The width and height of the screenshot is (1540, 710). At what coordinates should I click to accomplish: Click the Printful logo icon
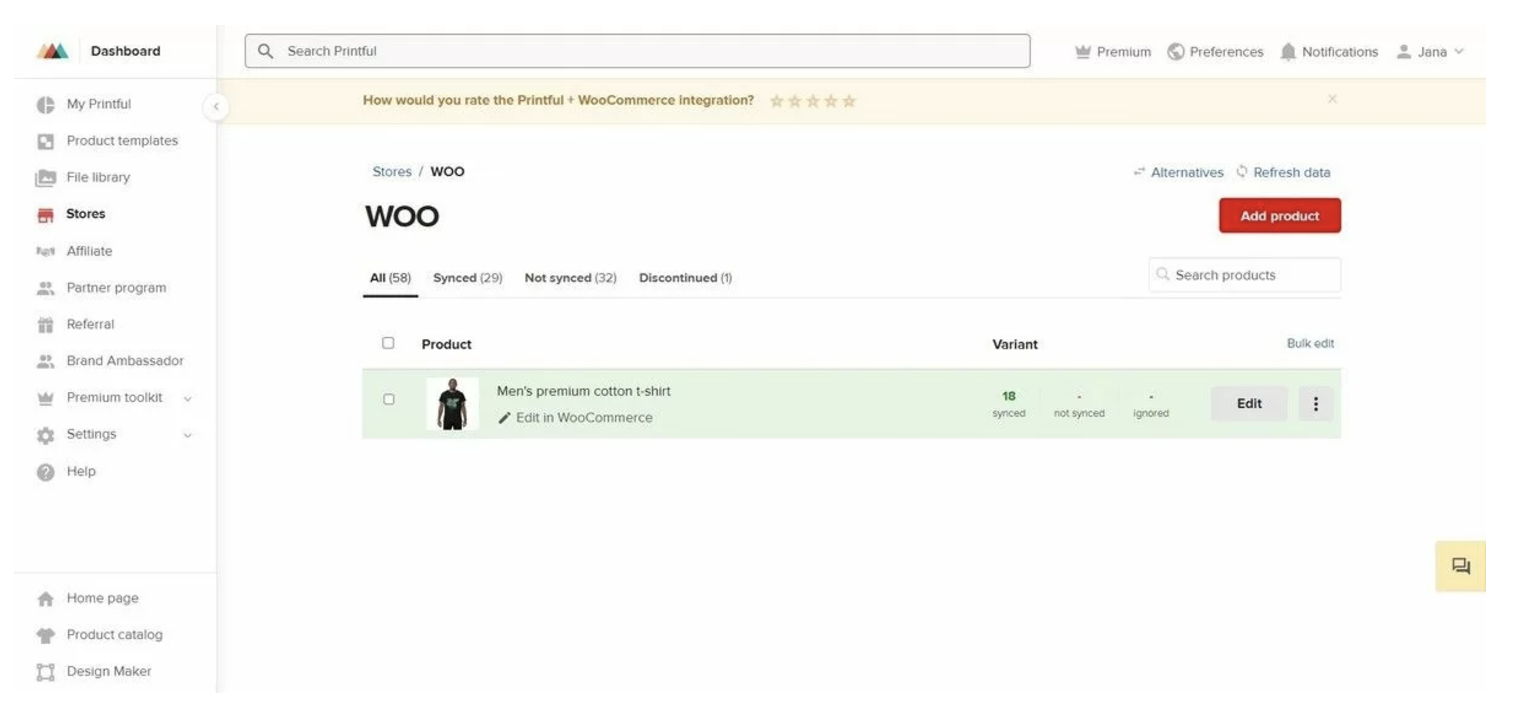(x=53, y=51)
